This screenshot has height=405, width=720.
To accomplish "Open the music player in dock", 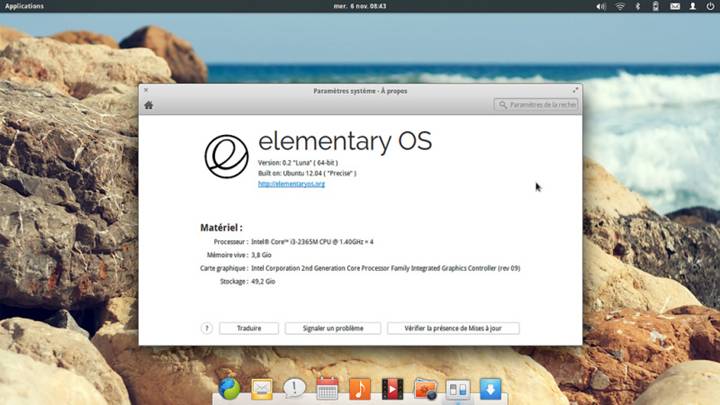I will pyautogui.click(x=360, y=388).
